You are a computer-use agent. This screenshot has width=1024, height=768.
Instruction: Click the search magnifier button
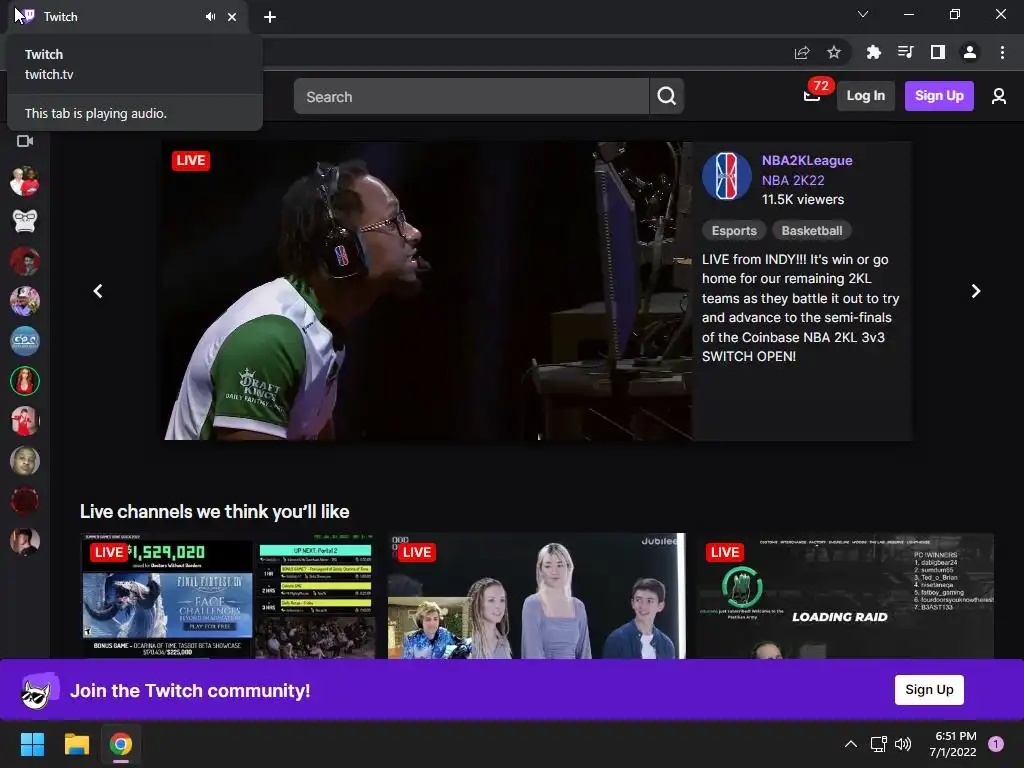(666, 96)
